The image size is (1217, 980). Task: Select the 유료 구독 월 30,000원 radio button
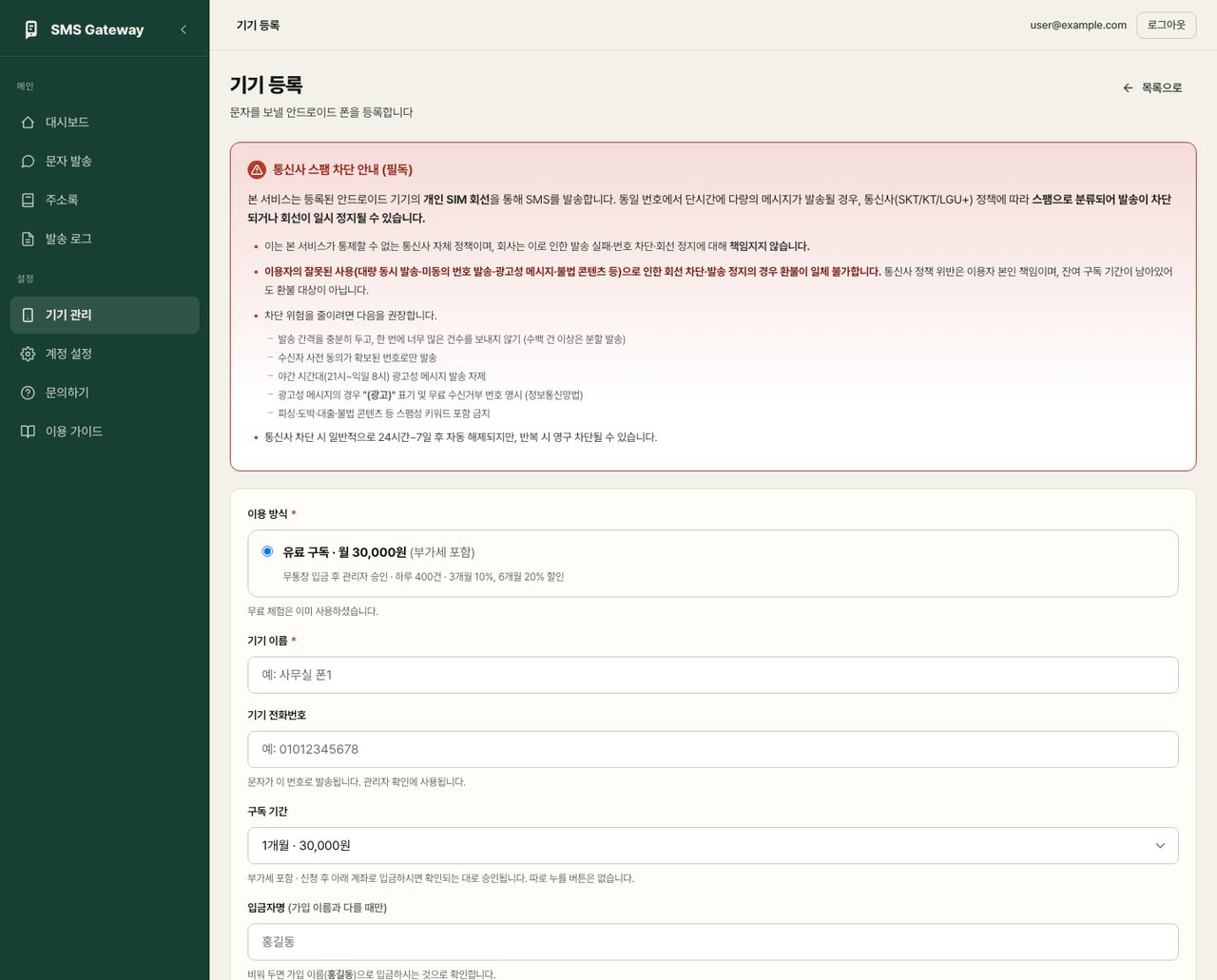pyautogui.click(x=267, y=551)
